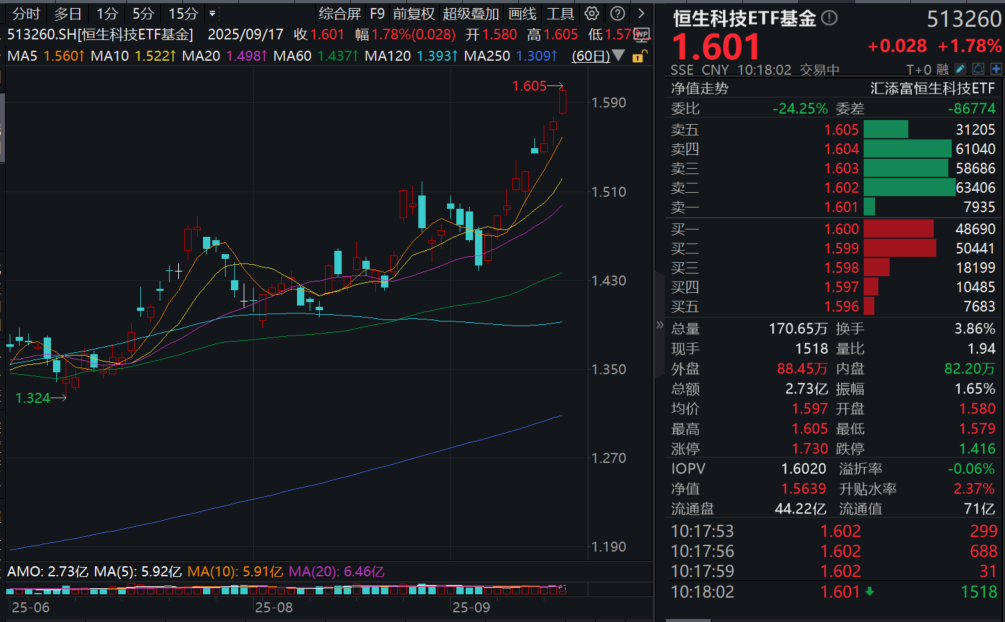Expand more period options after 15分
The height and width of the screenshot is (622, 1005).
[211, 14]
